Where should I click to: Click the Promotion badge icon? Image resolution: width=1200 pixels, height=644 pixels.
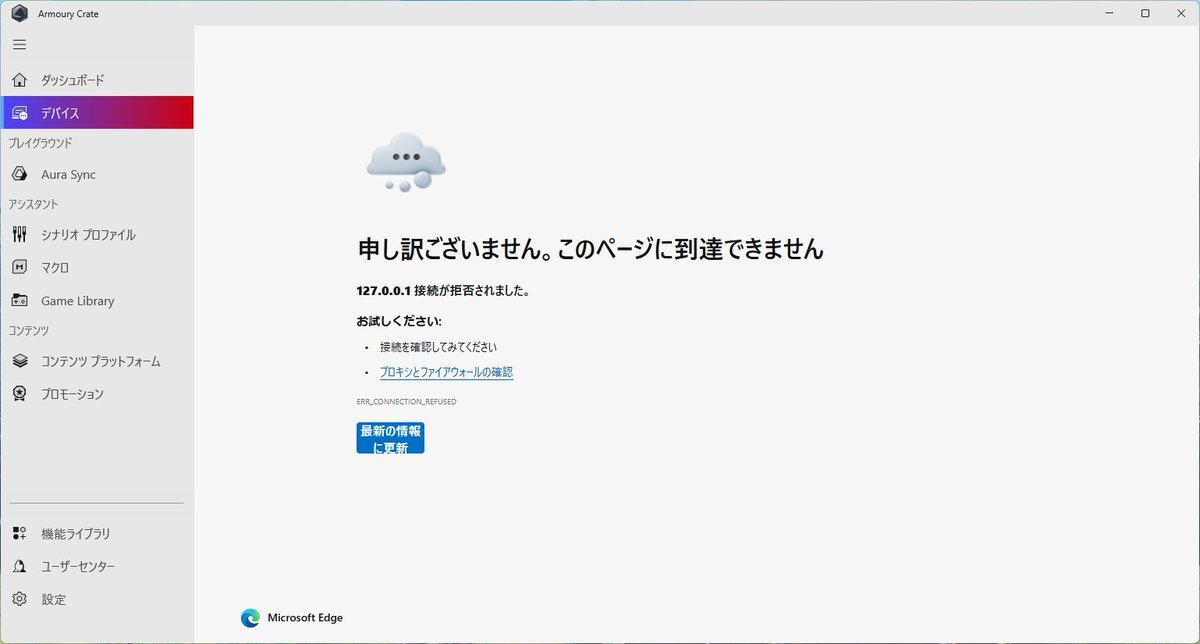coord(20,394)
